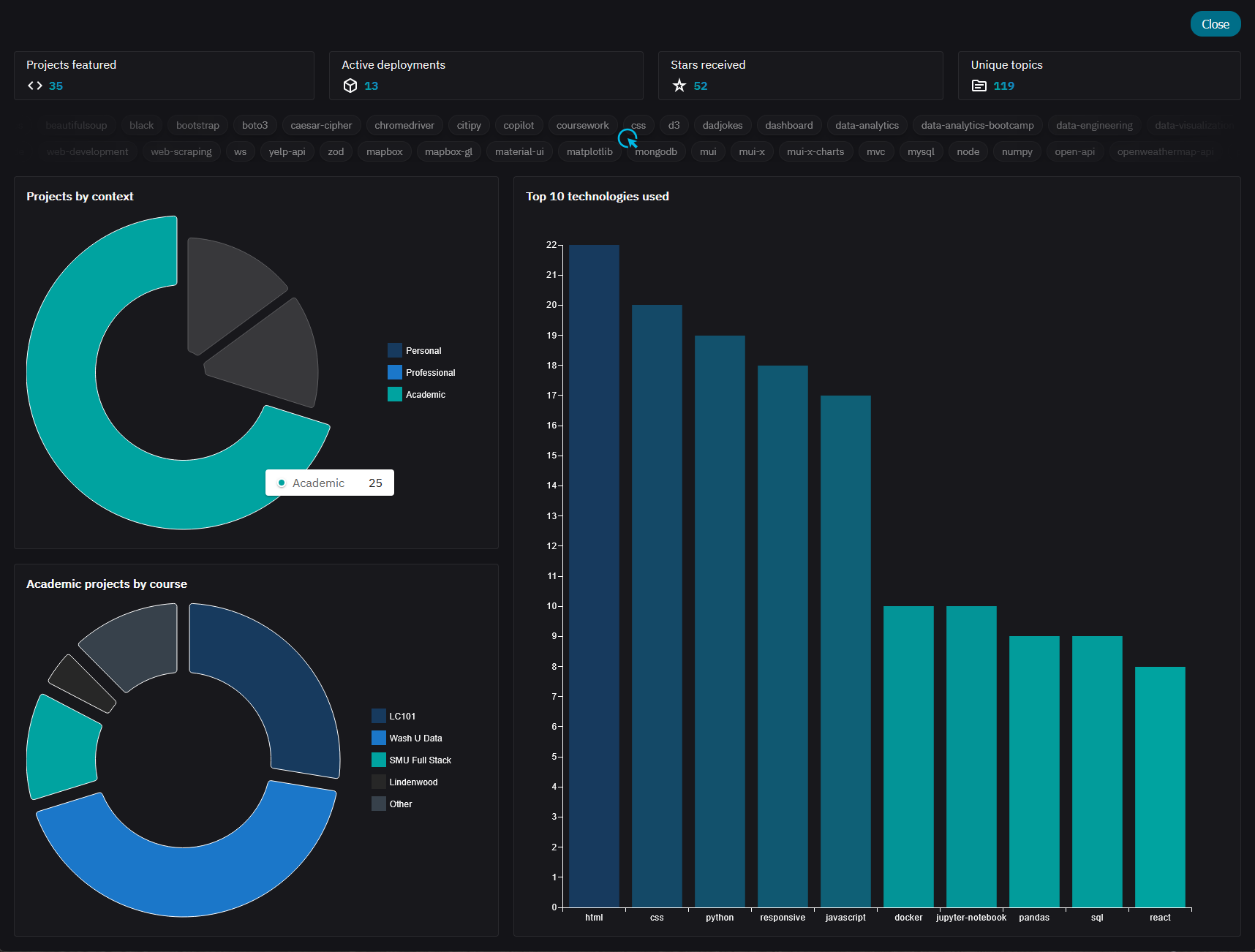Click the SMU Full Stack legend swatch
Screen dimensions: 1255x952
[x=379, y=760]
